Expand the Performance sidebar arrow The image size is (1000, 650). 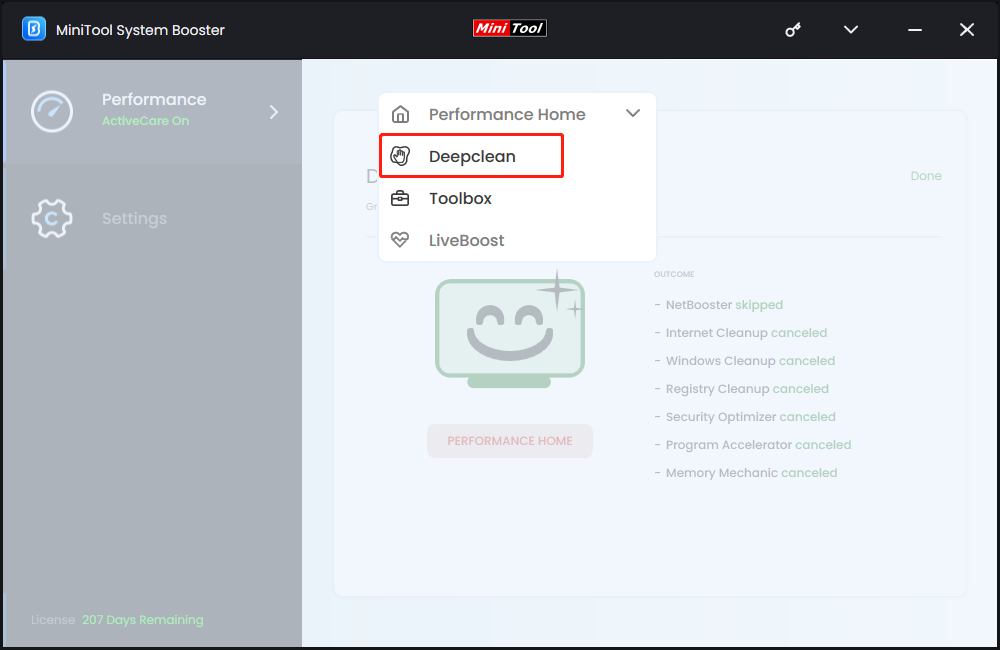pyautogui.click(x=274, y=112)
